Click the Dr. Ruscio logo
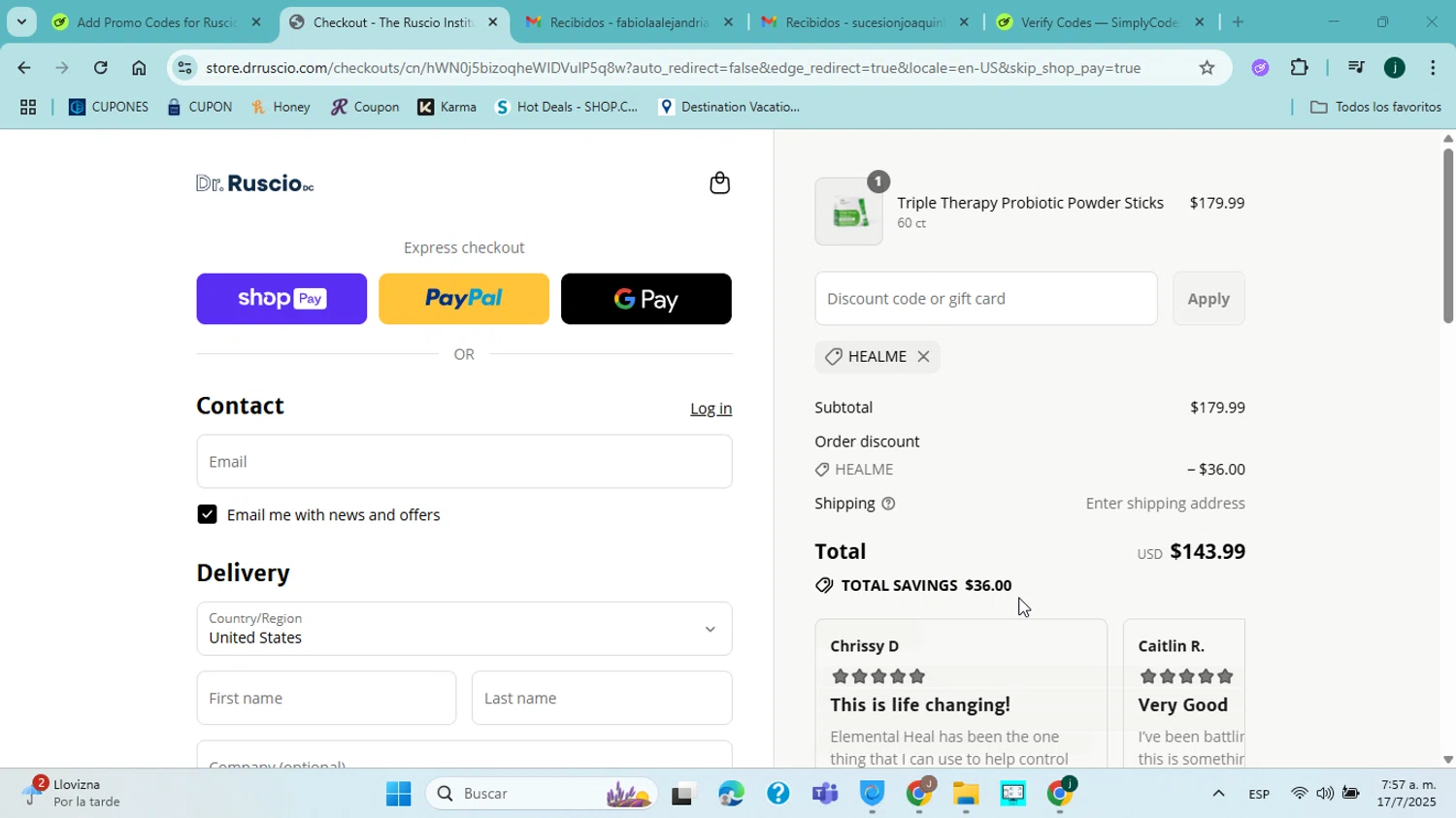Viewport: 1456px width, 818px height. click(255, 183)
